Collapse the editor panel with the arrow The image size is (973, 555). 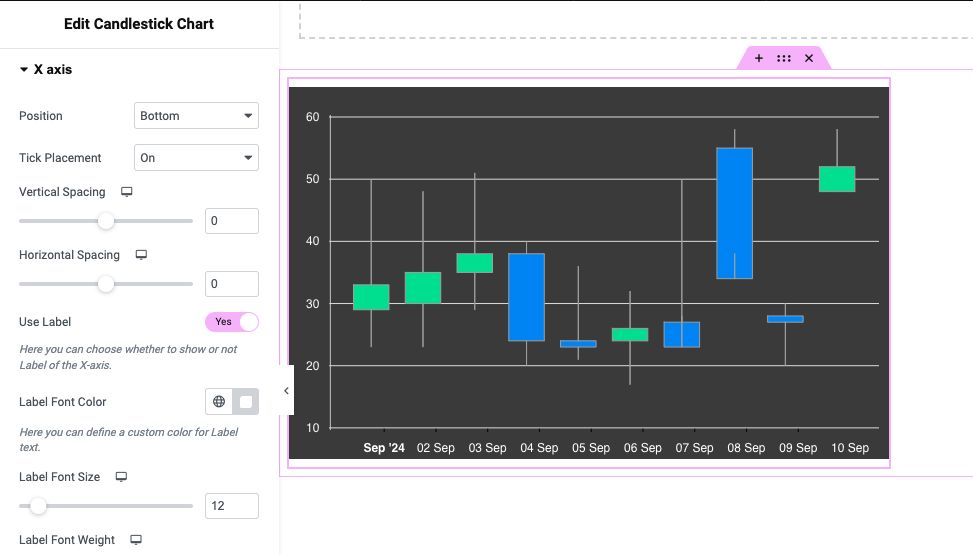[286, 390]
